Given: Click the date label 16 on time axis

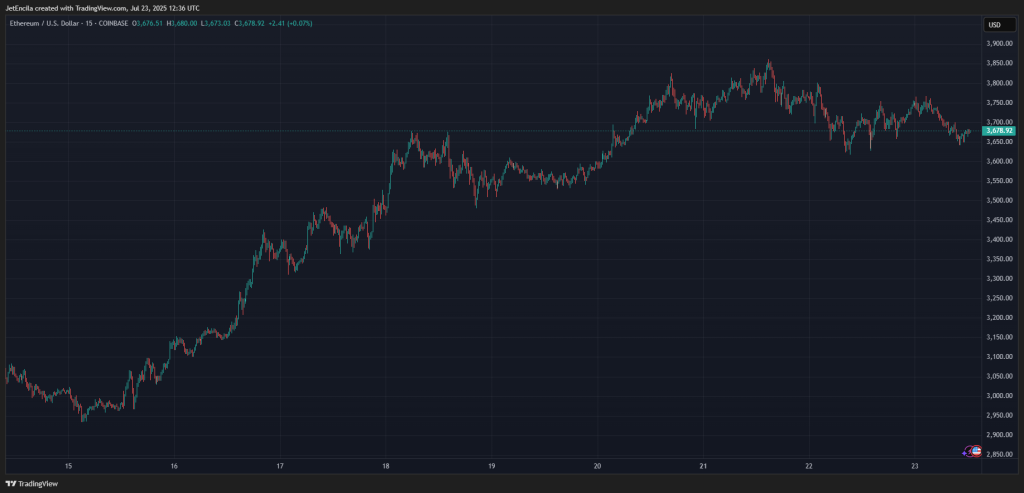Looking at the screenshot, I should tap(174, 466).
